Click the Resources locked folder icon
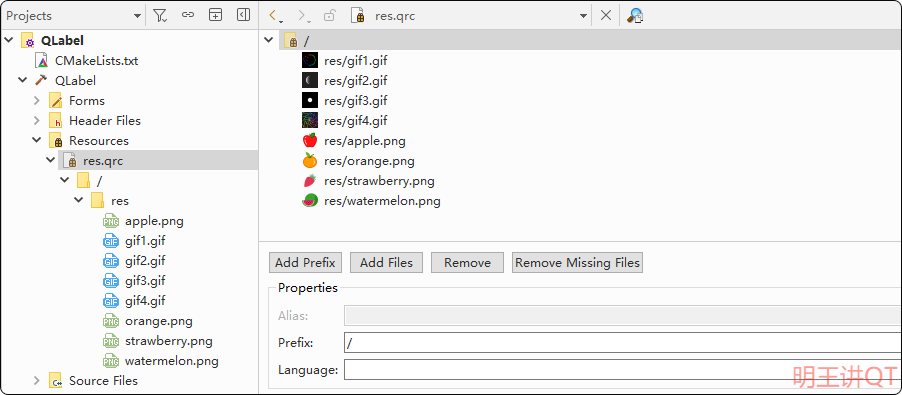The image size is (902, 395). [x=56, y=141]
